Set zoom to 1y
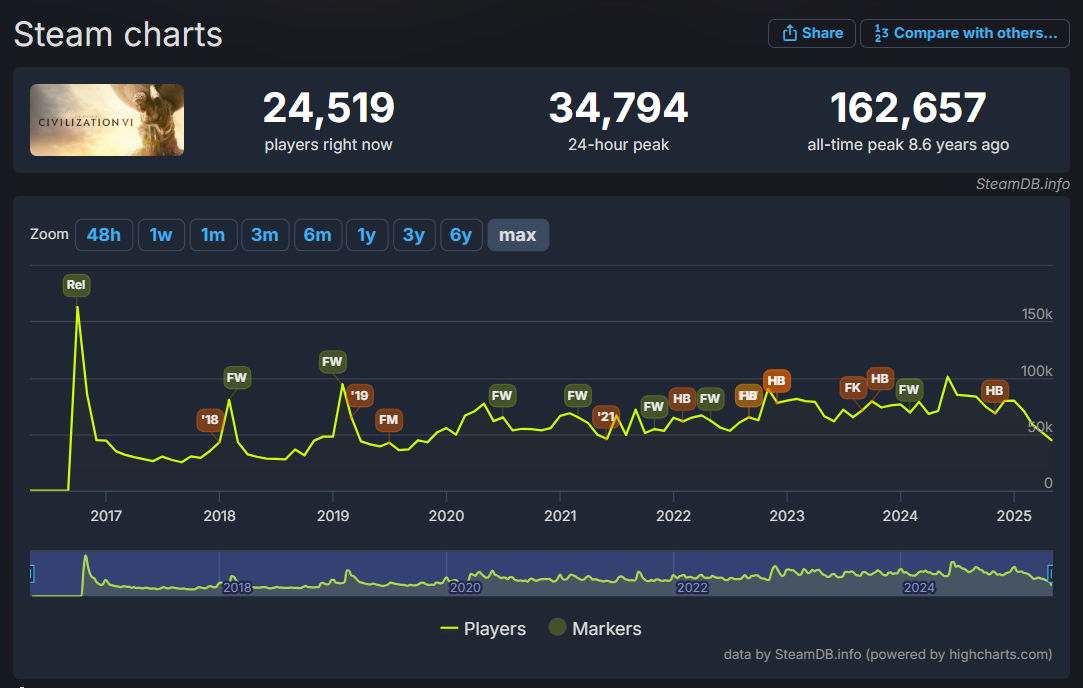Viewport: 1083px width, 688px height. click(x=367, y=235)
